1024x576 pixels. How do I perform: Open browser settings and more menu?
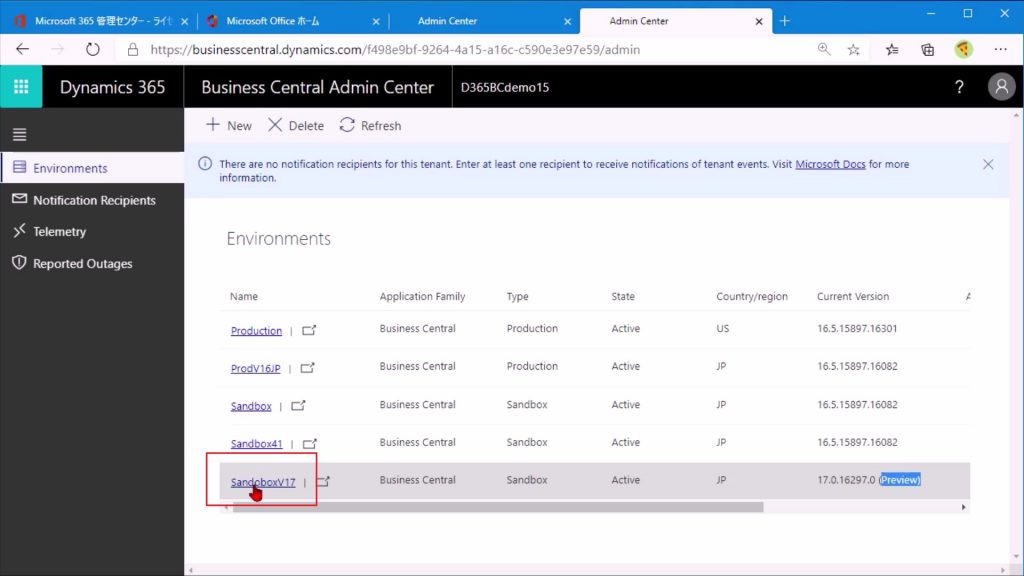[1000, 50]
